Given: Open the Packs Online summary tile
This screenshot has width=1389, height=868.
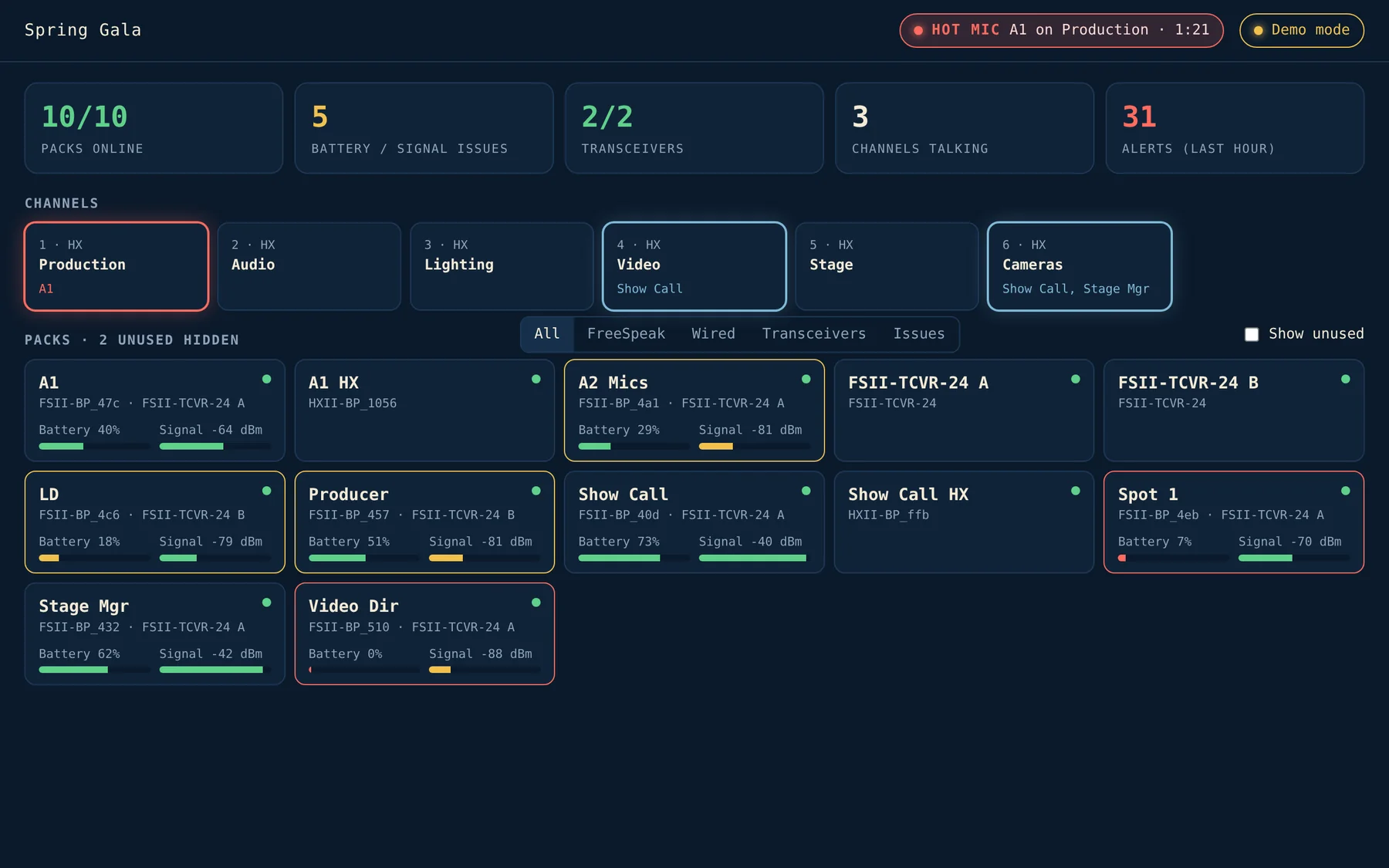Looking at the screenshot, I should [x=154, y=128].
